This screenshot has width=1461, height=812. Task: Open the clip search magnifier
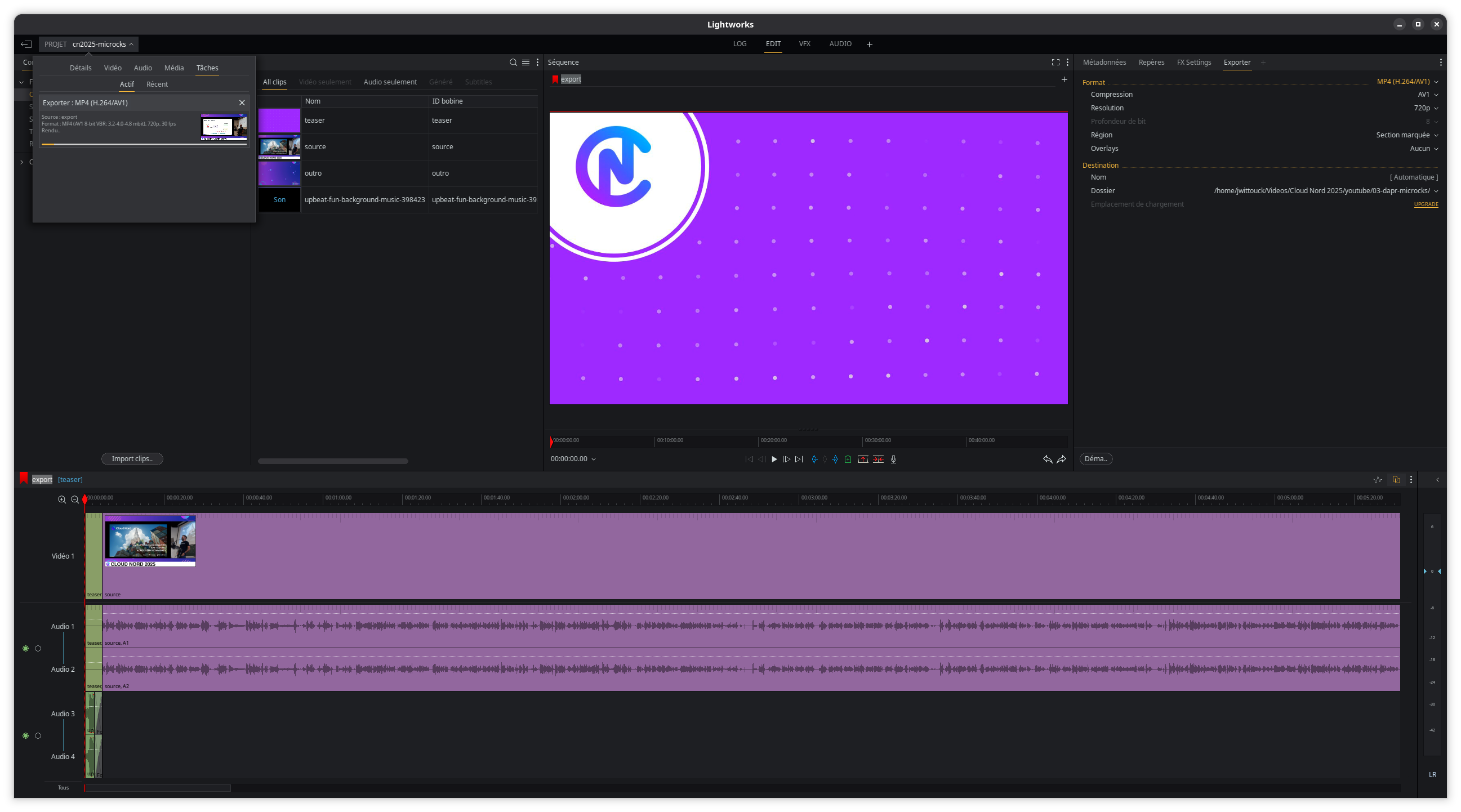(513, 63)
